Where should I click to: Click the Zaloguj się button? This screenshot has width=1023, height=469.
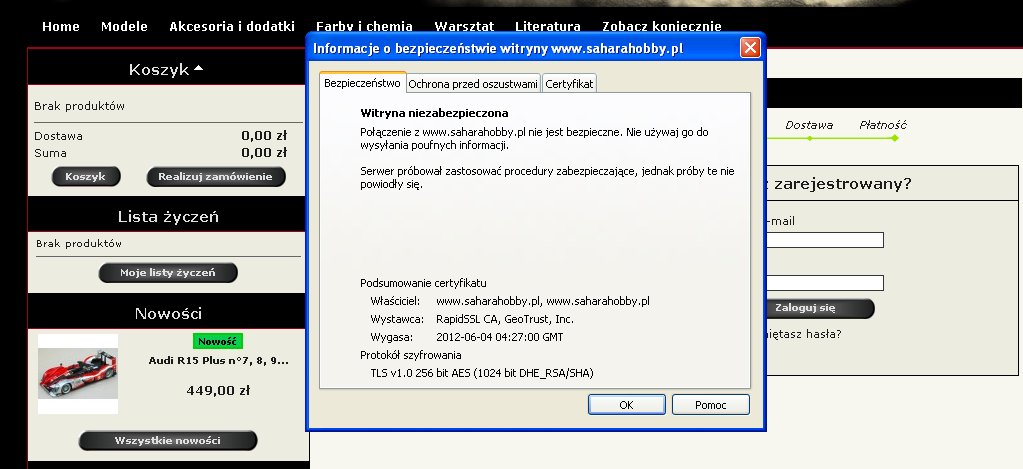(819, 308)
